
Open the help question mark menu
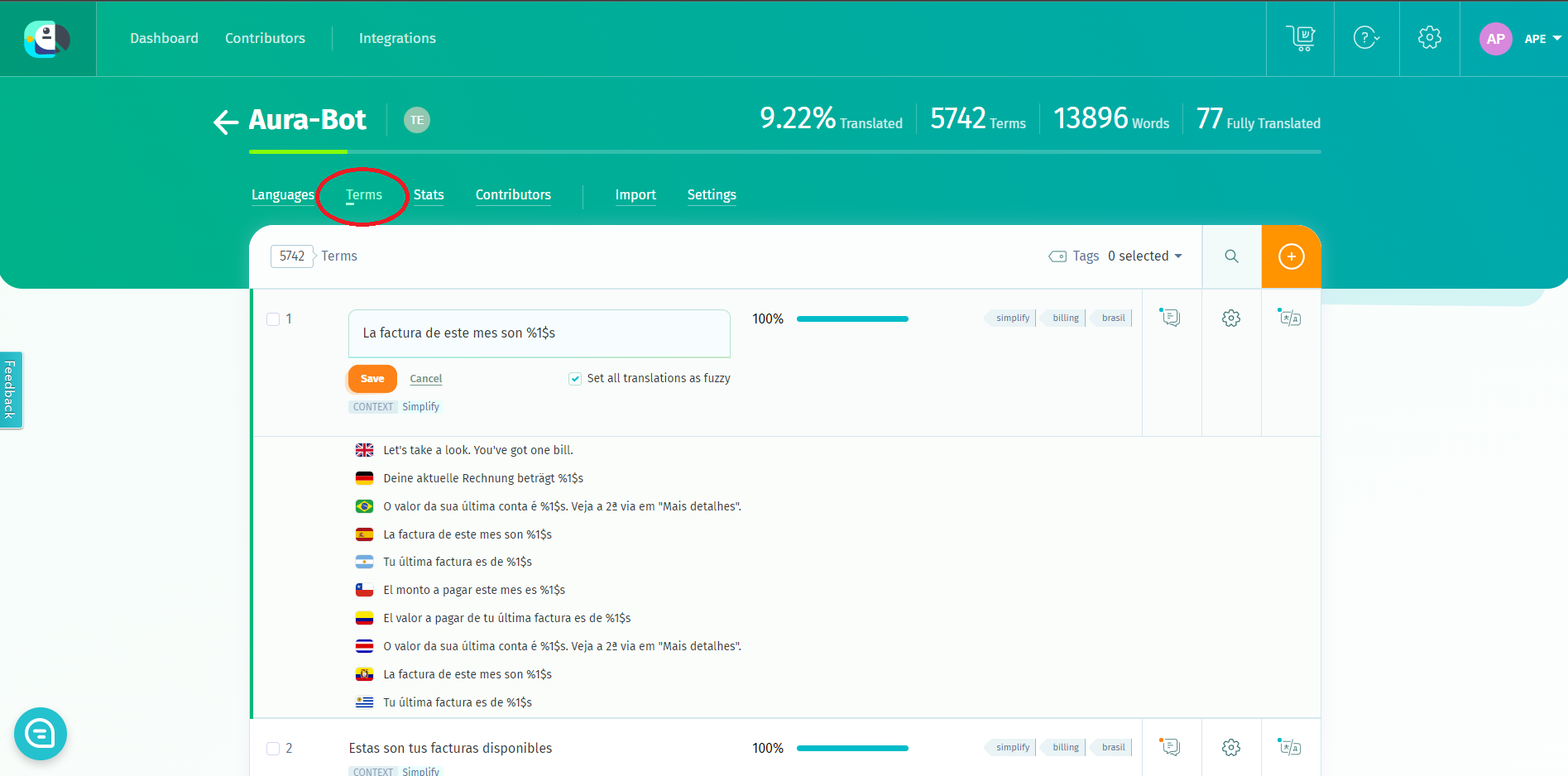click(x=1366, y=38)
